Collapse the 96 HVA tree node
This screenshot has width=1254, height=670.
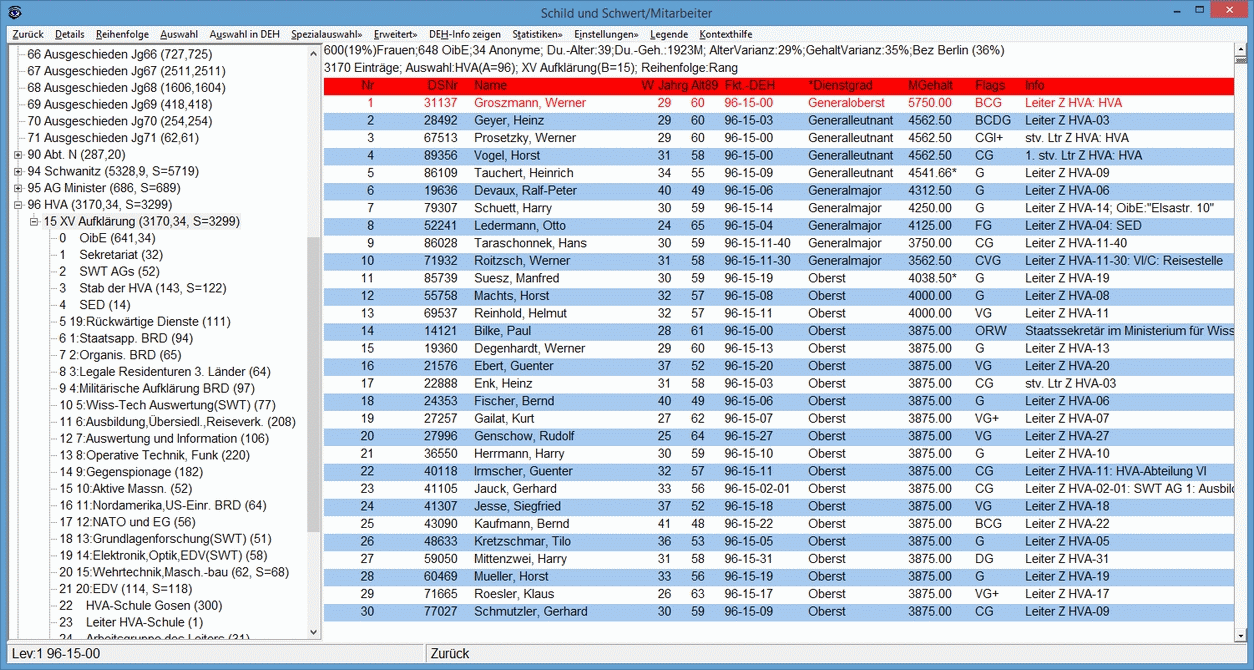pos(18,205)
